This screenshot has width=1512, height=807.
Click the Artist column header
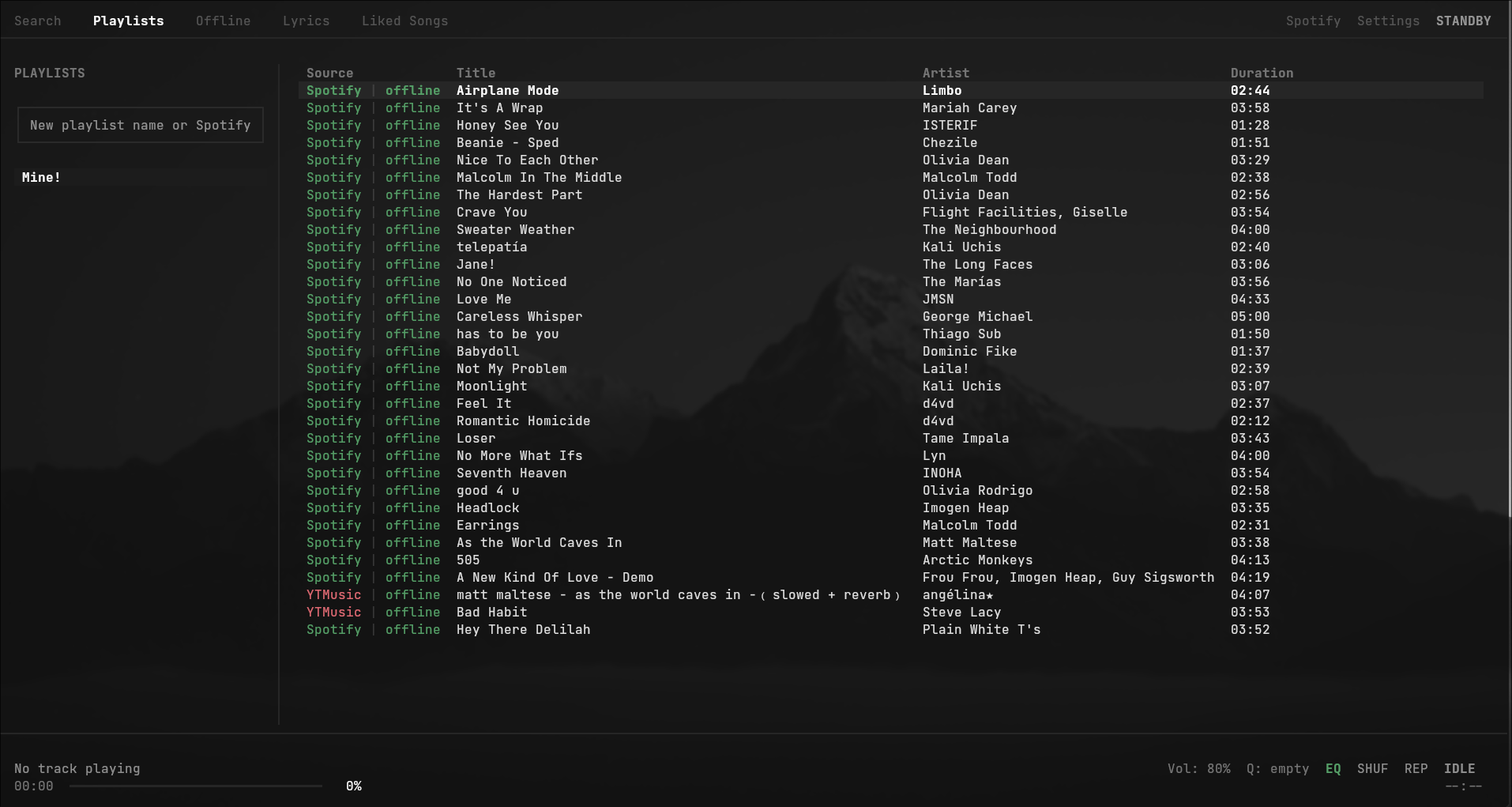coord(946,73)
